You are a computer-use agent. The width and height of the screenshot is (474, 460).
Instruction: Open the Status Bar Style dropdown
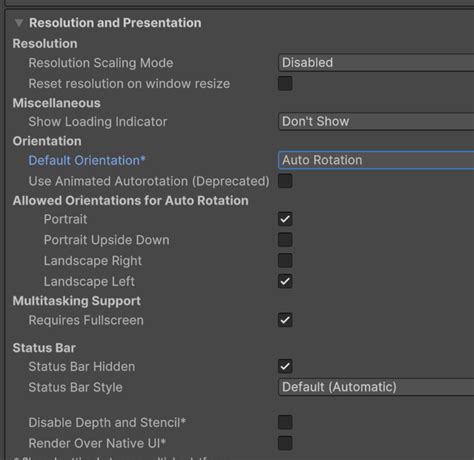click(x=376, y=387)
